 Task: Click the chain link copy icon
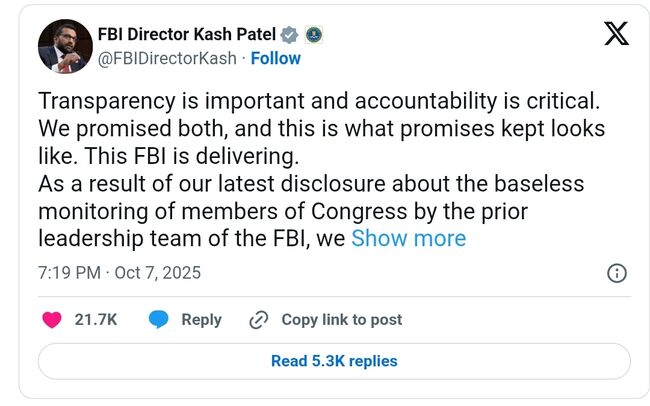[x=258, y=319]
